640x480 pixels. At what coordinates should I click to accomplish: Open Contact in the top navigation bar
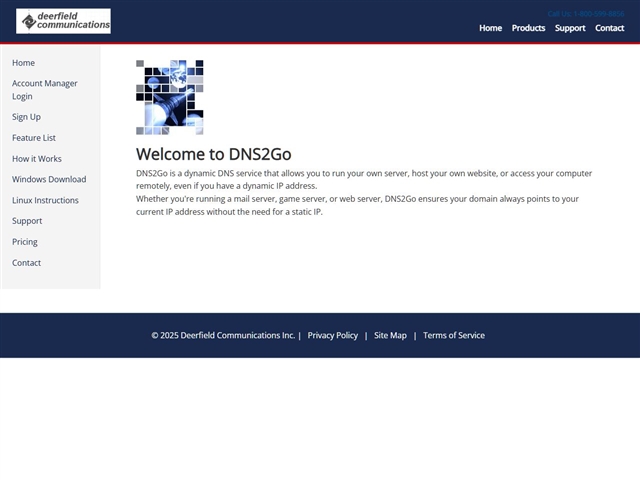609,28
